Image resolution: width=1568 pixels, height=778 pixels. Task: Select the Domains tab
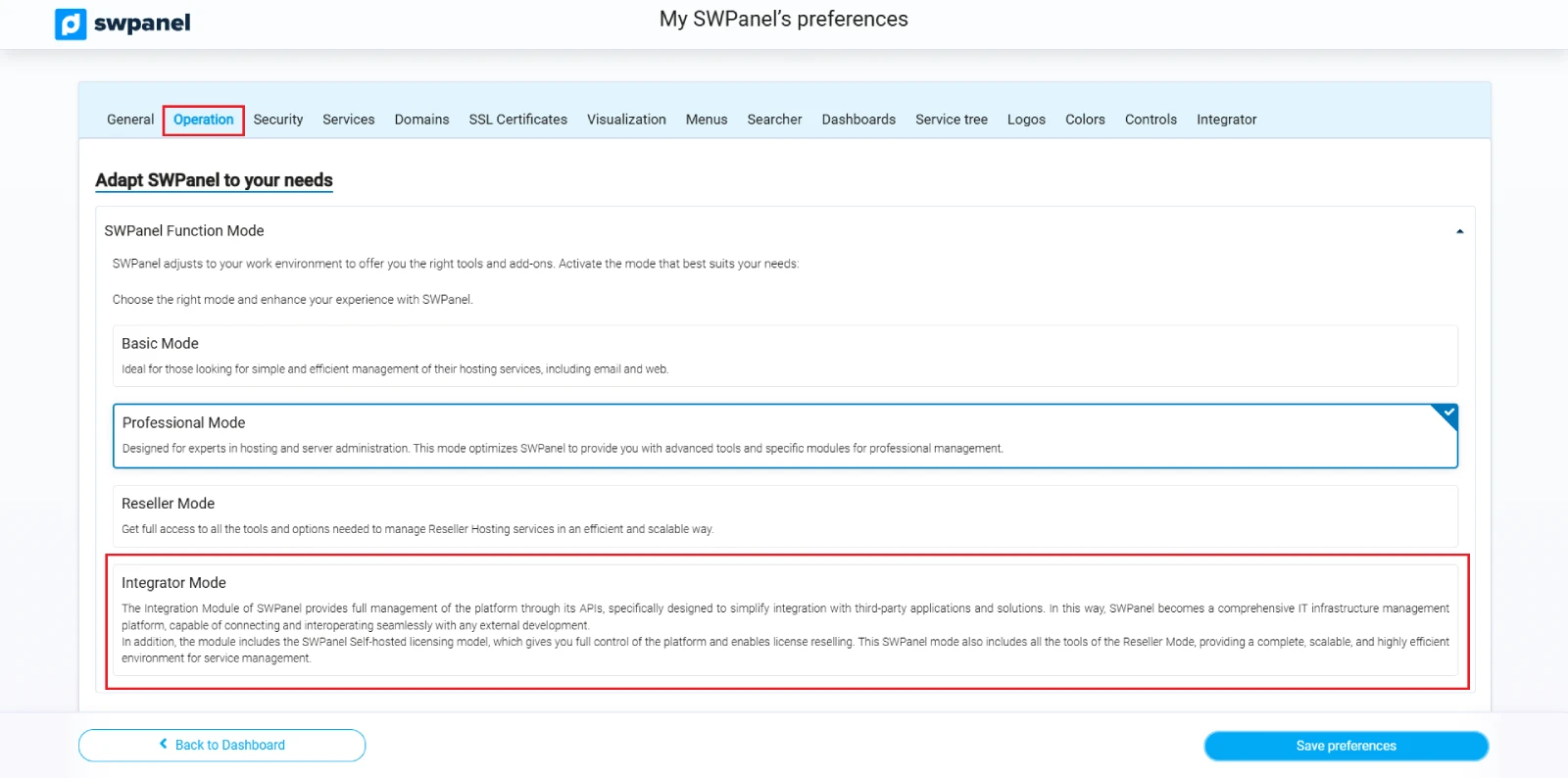pyautogui.click(x=421, y=120)
